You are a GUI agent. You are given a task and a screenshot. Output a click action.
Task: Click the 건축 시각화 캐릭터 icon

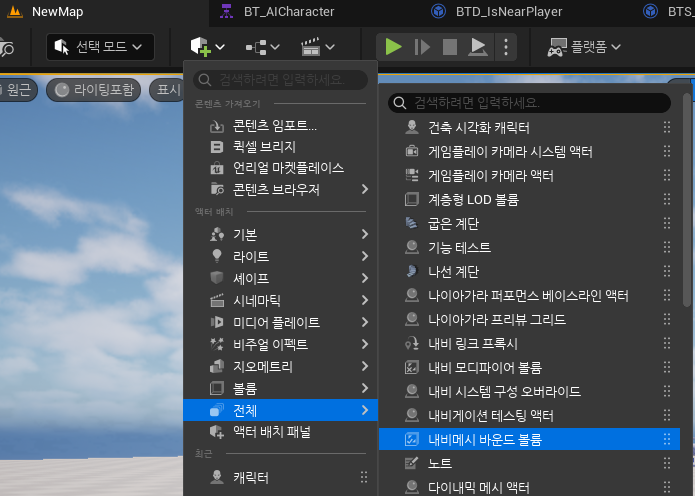(x=412, y=128)
